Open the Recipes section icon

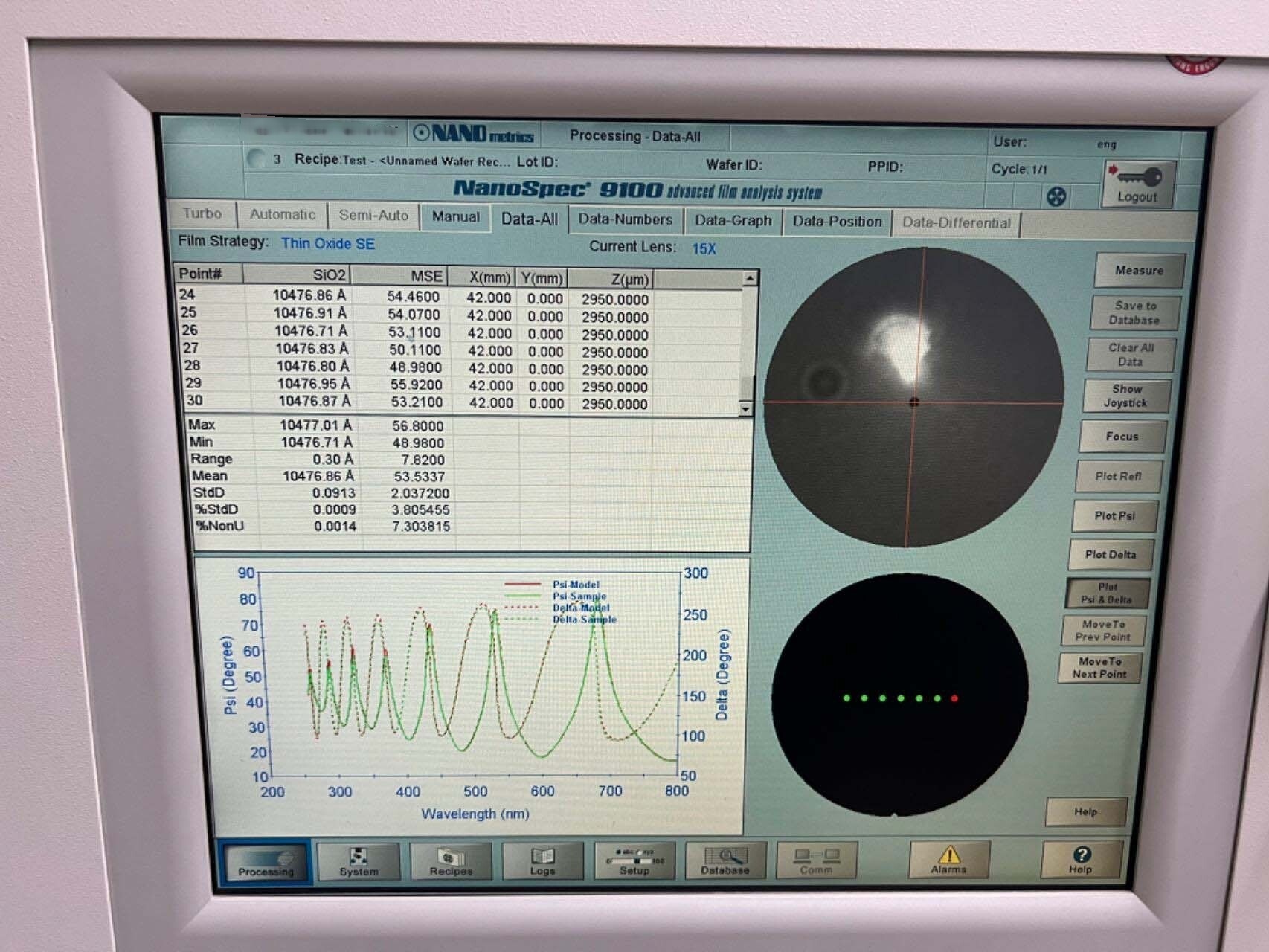tap(451, 862)
